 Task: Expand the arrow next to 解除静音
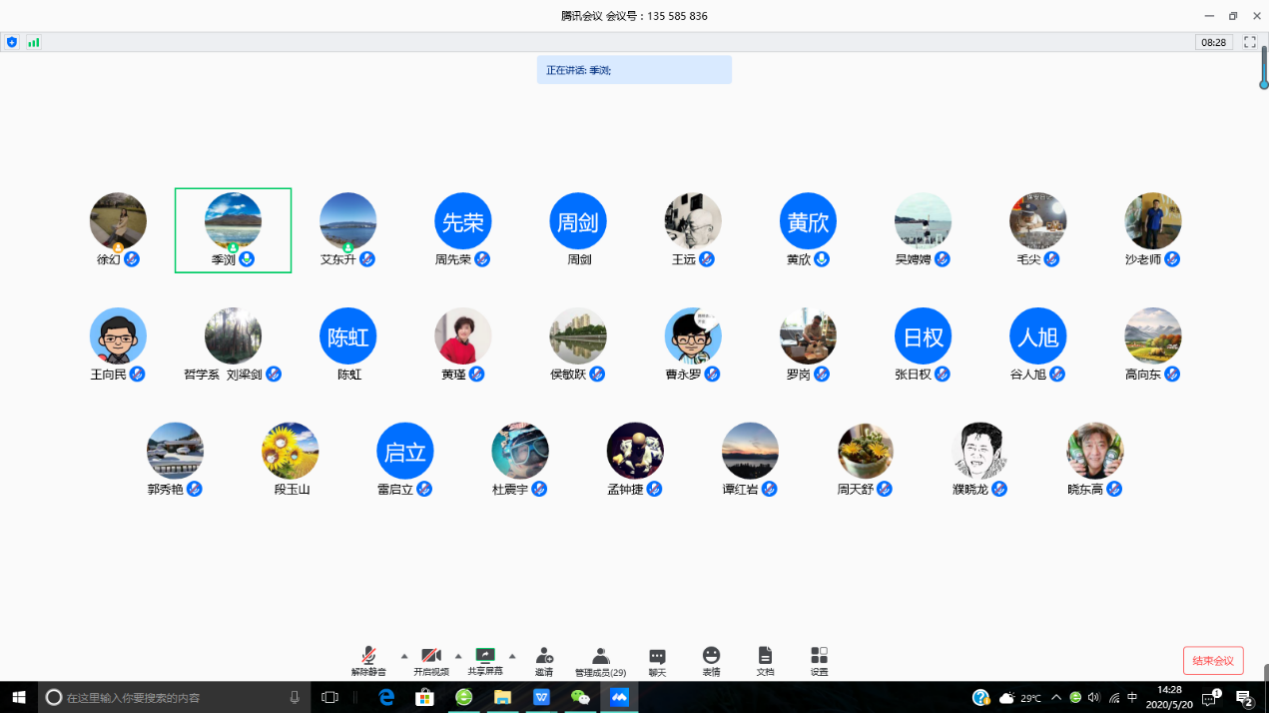[404, 657]
